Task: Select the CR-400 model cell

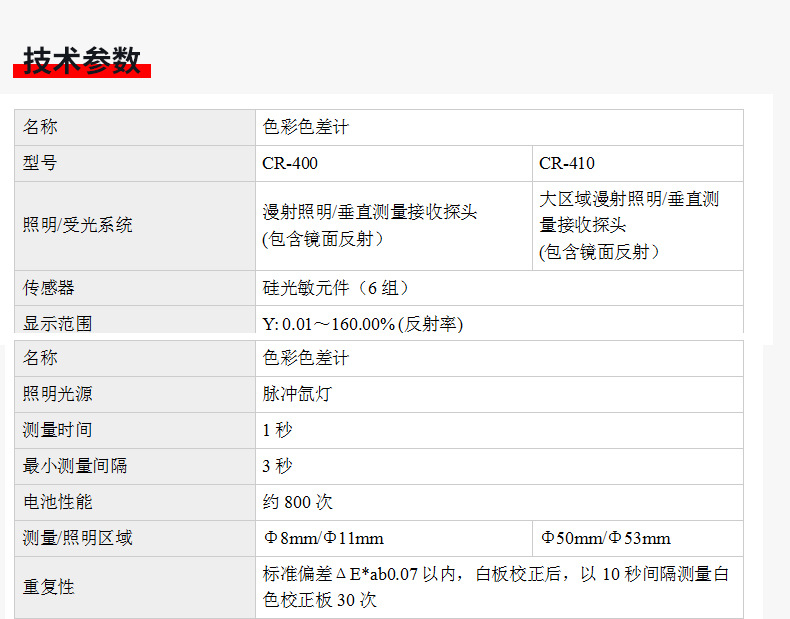Action: click(393, 164)
